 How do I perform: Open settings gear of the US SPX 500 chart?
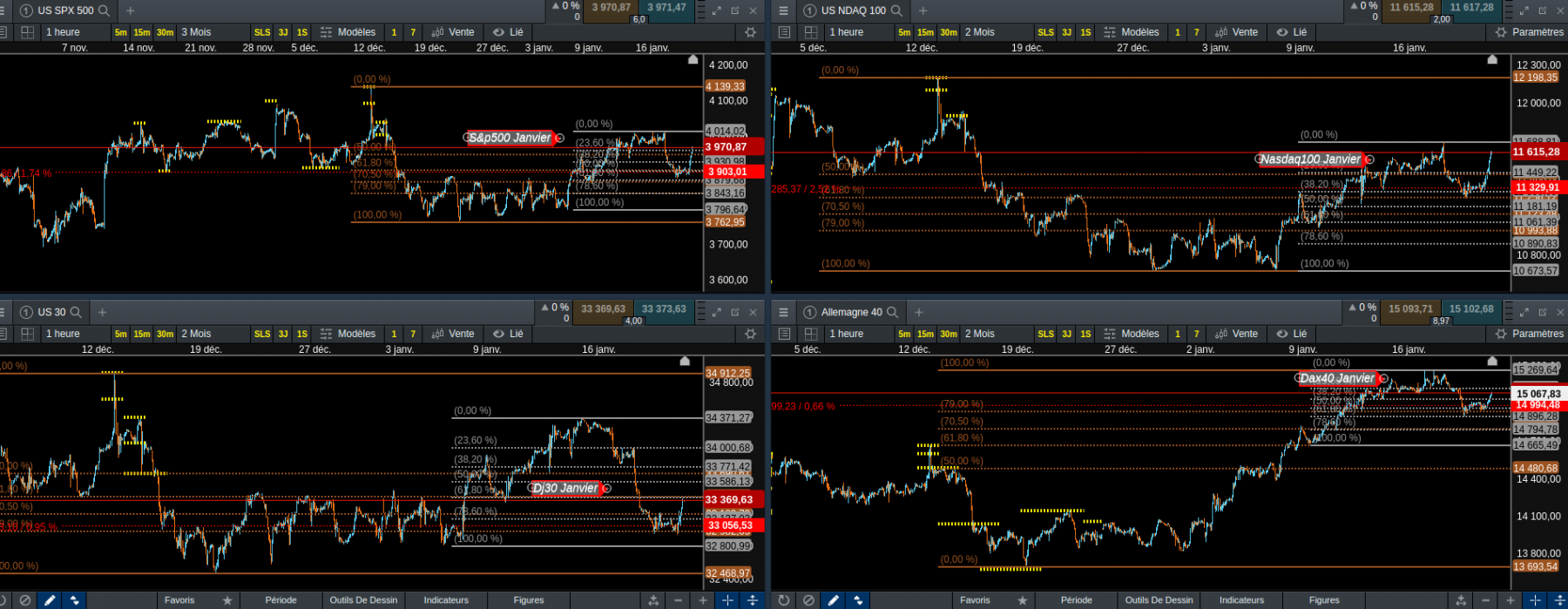(x=750, y=32)
